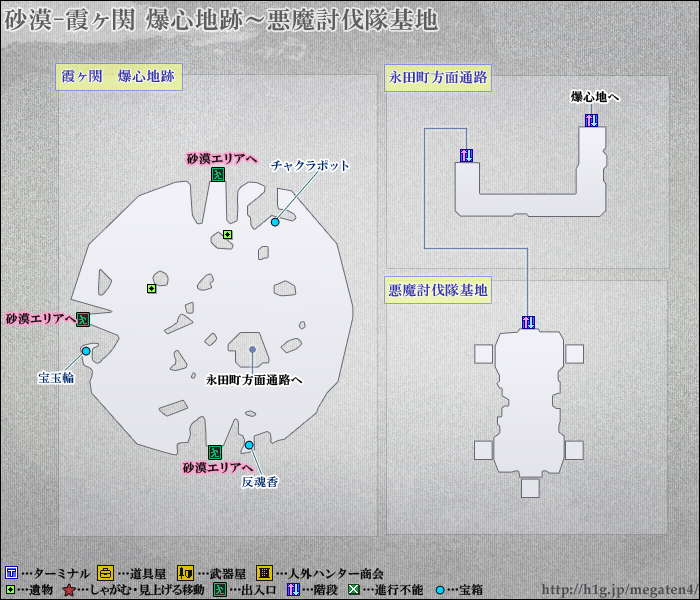Click the 永田町方面通路 section header
The width and height of the screenshot is (700, 600).
[x=438, y=77]
